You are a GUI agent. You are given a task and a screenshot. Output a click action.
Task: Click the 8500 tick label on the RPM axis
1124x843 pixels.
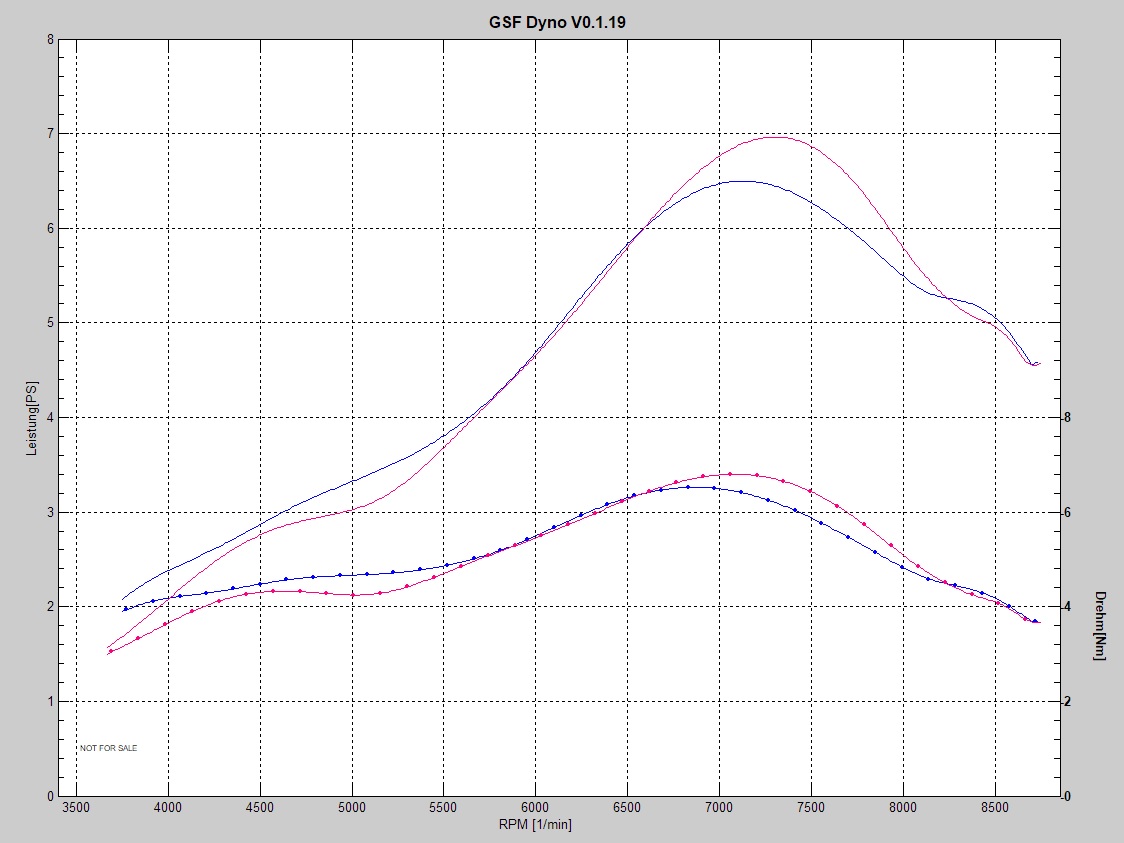pyautogui.click(x=995, y=806)
